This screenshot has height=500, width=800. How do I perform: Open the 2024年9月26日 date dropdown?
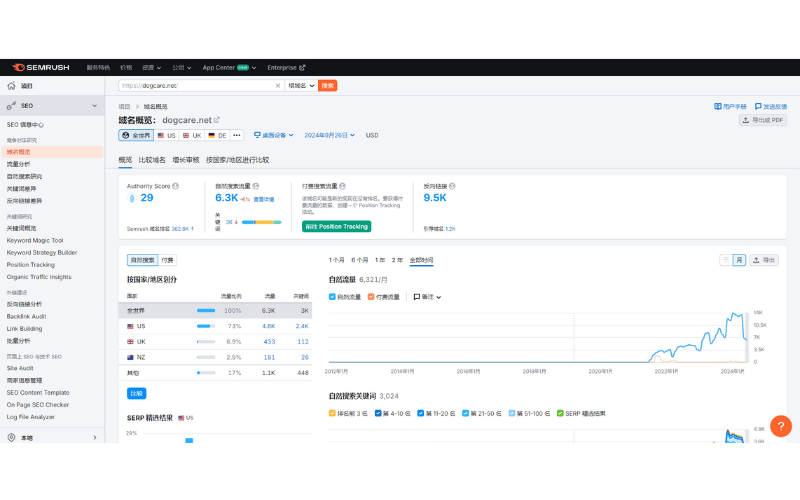pos(329,135)
